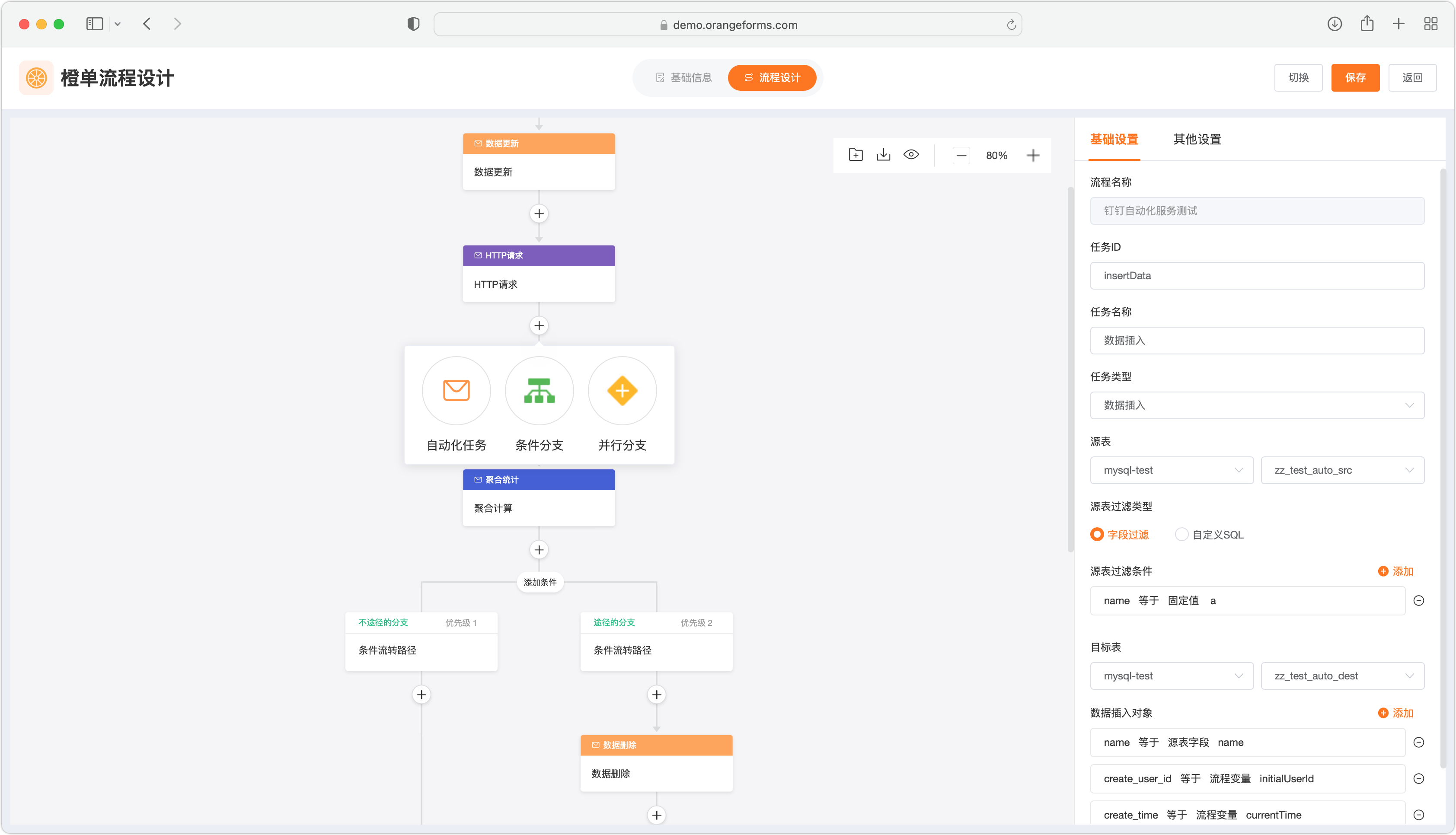Viewport: 1456px width, 835px height.
Task: Click plus node below 数据更新
Action: 539,214
